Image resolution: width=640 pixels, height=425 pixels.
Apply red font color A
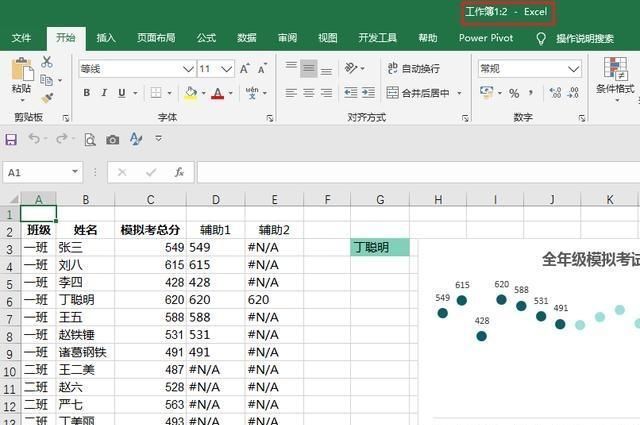pos(218,93)
